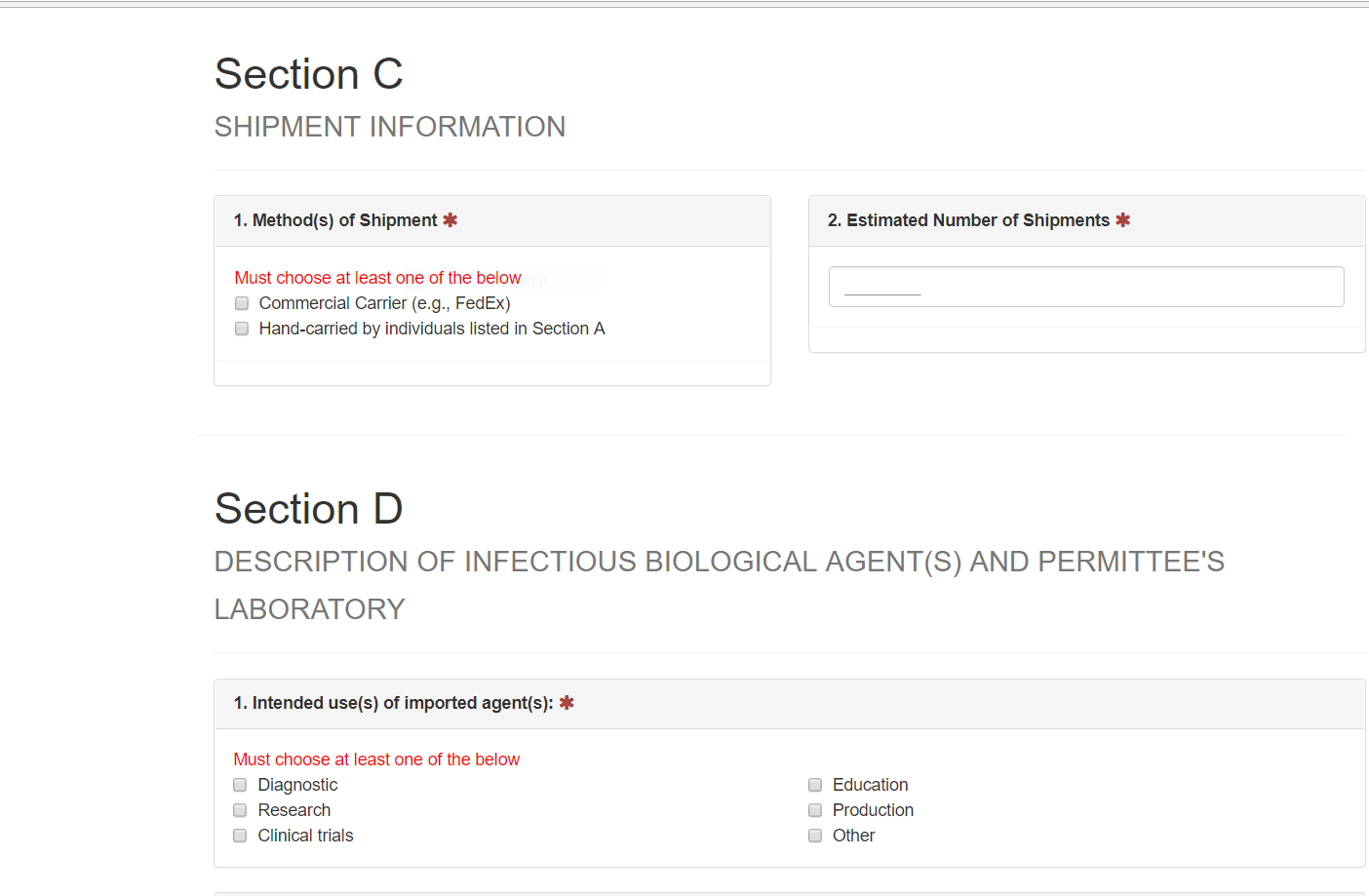Enable the Diagnostic intended use checkbox
Viewport: 1369px width, 896px height.
pos(240,785)
